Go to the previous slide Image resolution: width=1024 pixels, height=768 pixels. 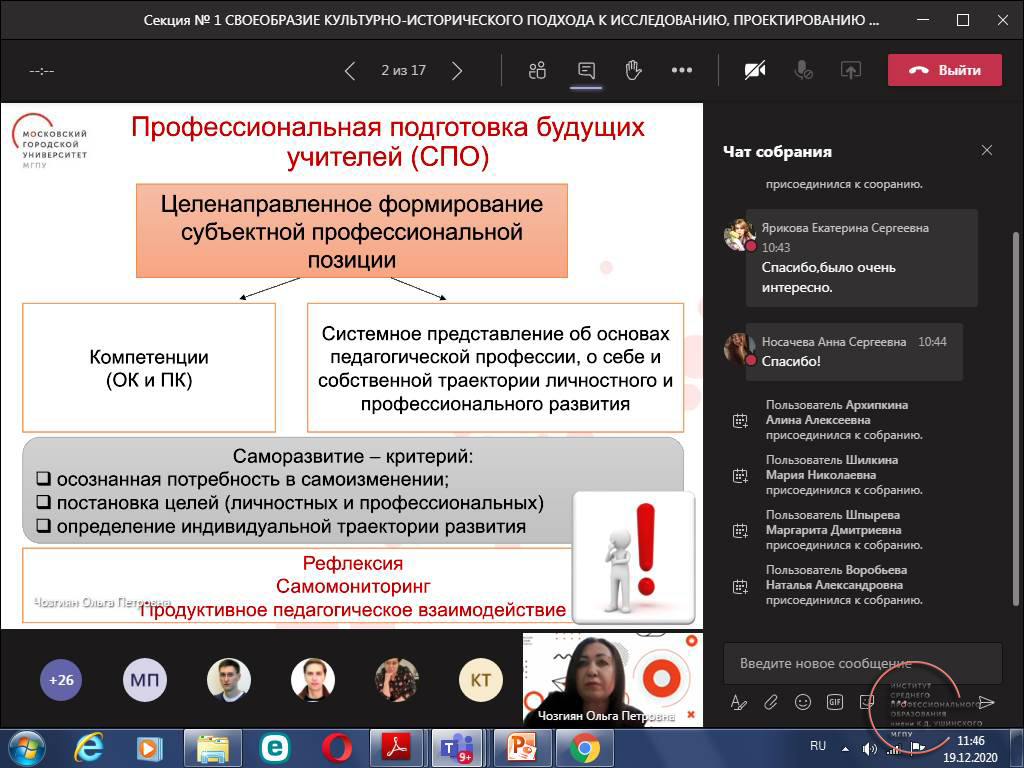coord(350,70)
